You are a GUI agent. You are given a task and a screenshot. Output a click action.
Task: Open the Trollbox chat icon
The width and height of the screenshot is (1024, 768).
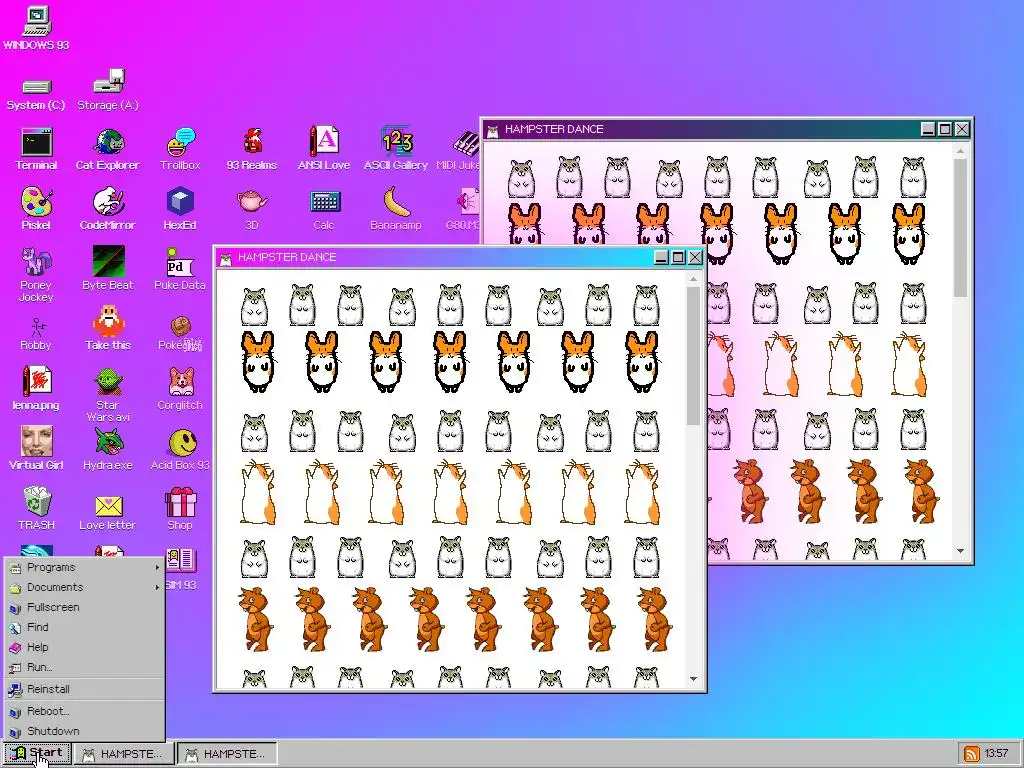[180, 149]
